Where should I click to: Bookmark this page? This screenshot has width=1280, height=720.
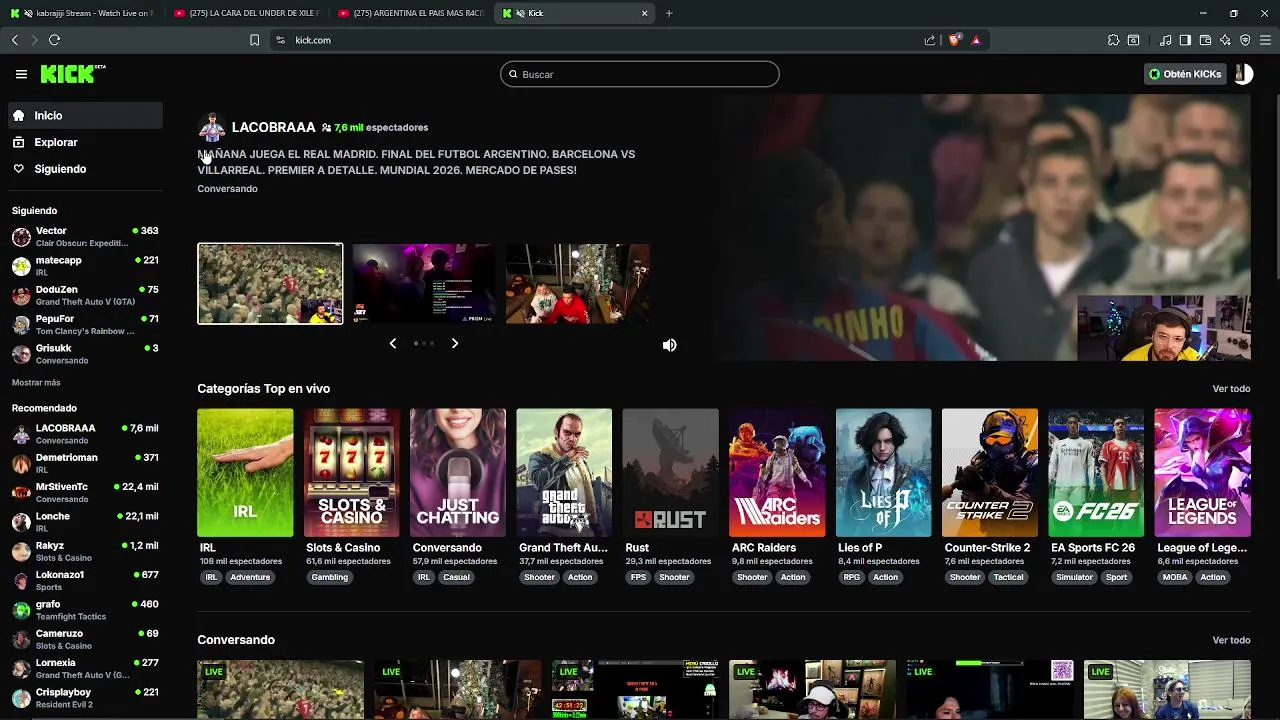(254, 40)
